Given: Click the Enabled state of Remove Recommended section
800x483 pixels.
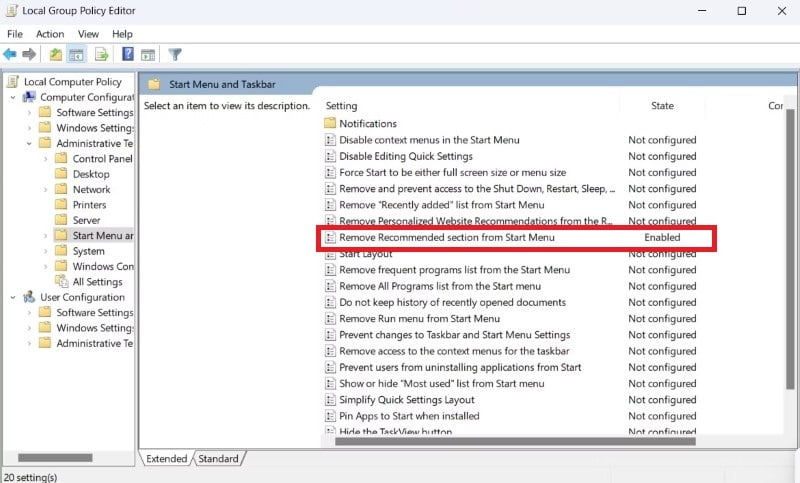Looking at the screenshot, I should coord(662,237).
